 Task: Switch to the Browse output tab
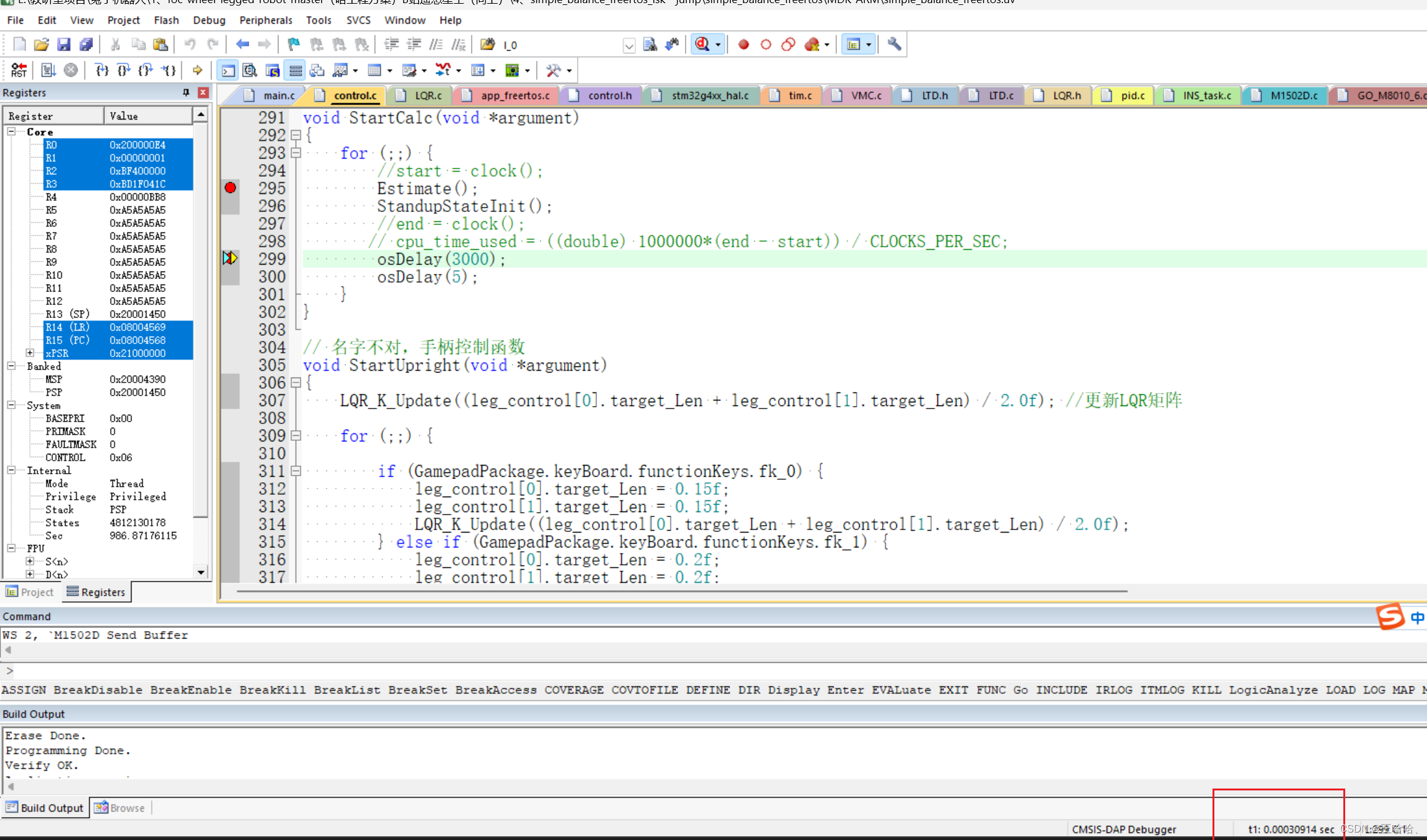point(120,808)
